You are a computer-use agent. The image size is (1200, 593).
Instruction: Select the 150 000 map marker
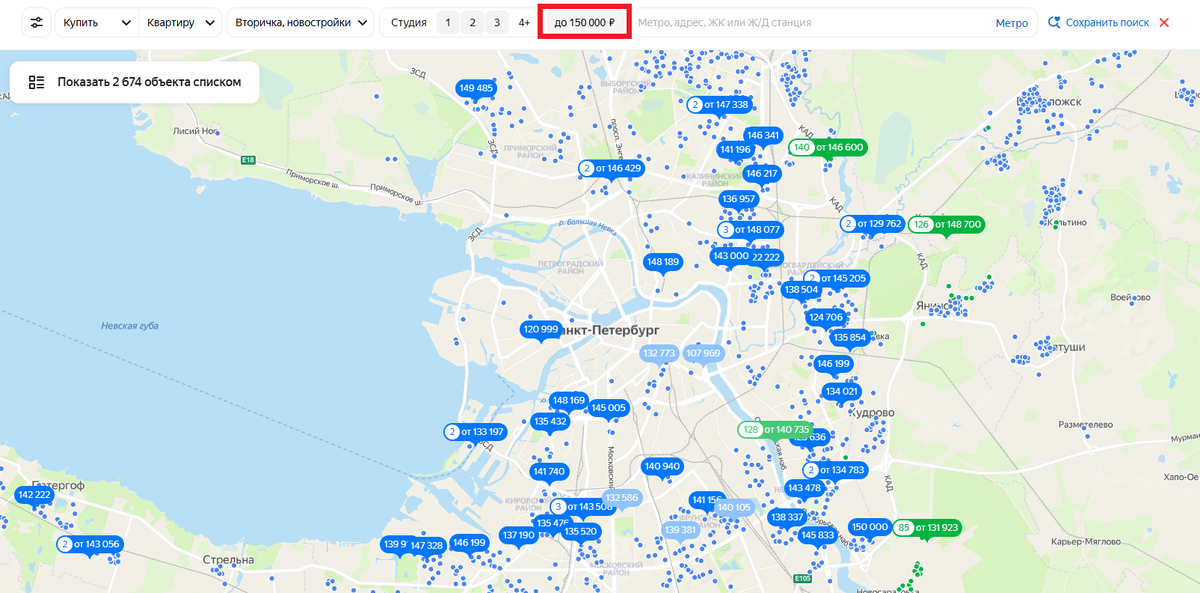869,527
